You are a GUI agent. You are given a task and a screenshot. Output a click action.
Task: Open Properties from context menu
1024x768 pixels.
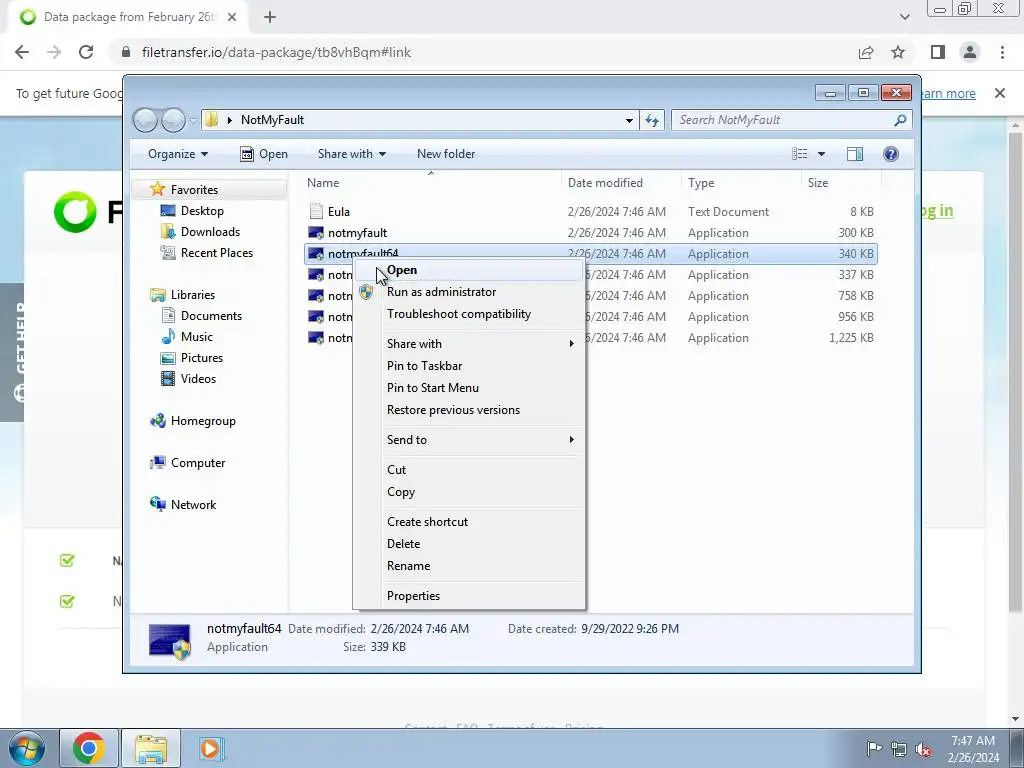coord(413,596)
